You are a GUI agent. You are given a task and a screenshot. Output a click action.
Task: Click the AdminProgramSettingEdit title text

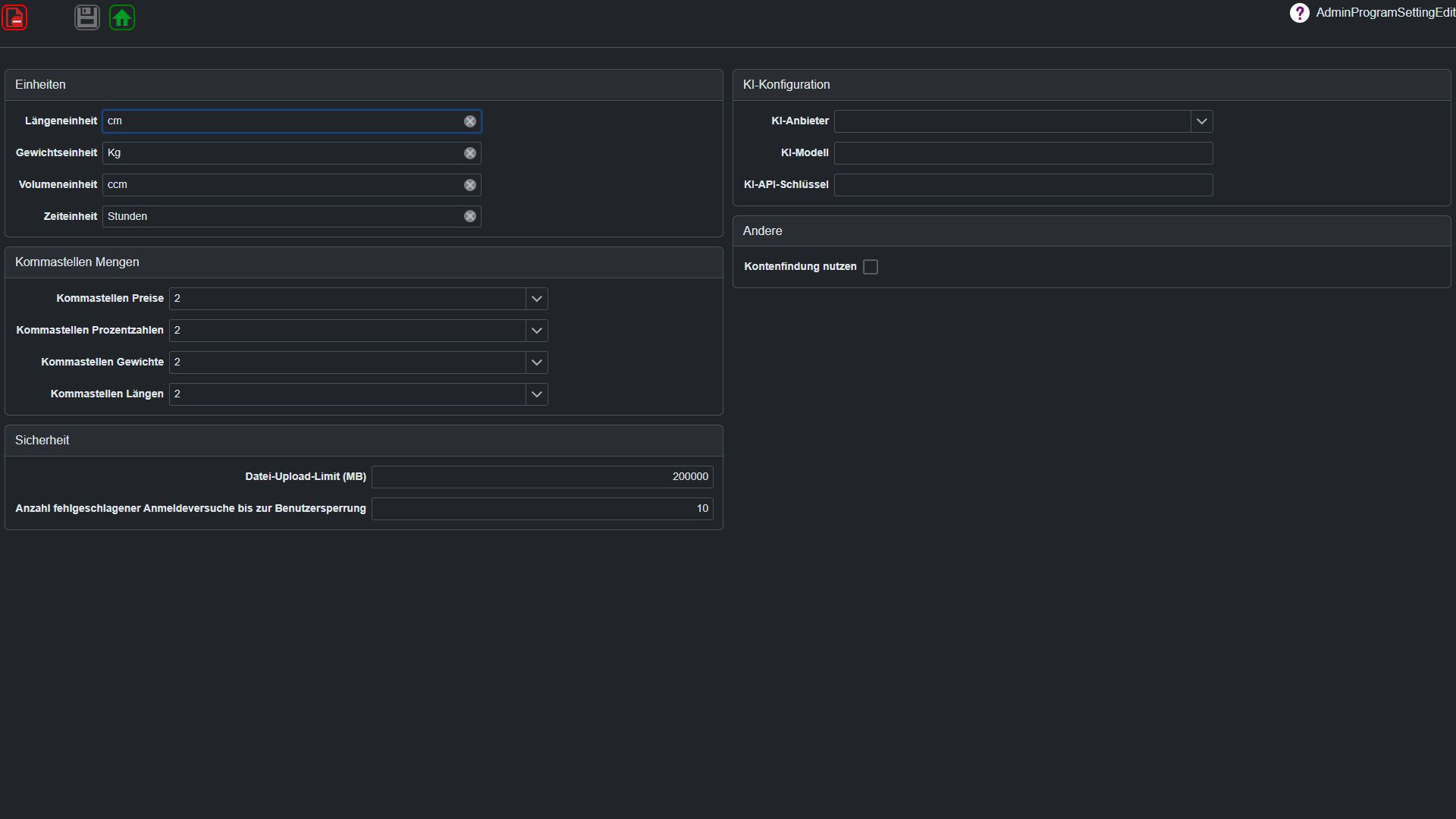tap(1385, 13)
